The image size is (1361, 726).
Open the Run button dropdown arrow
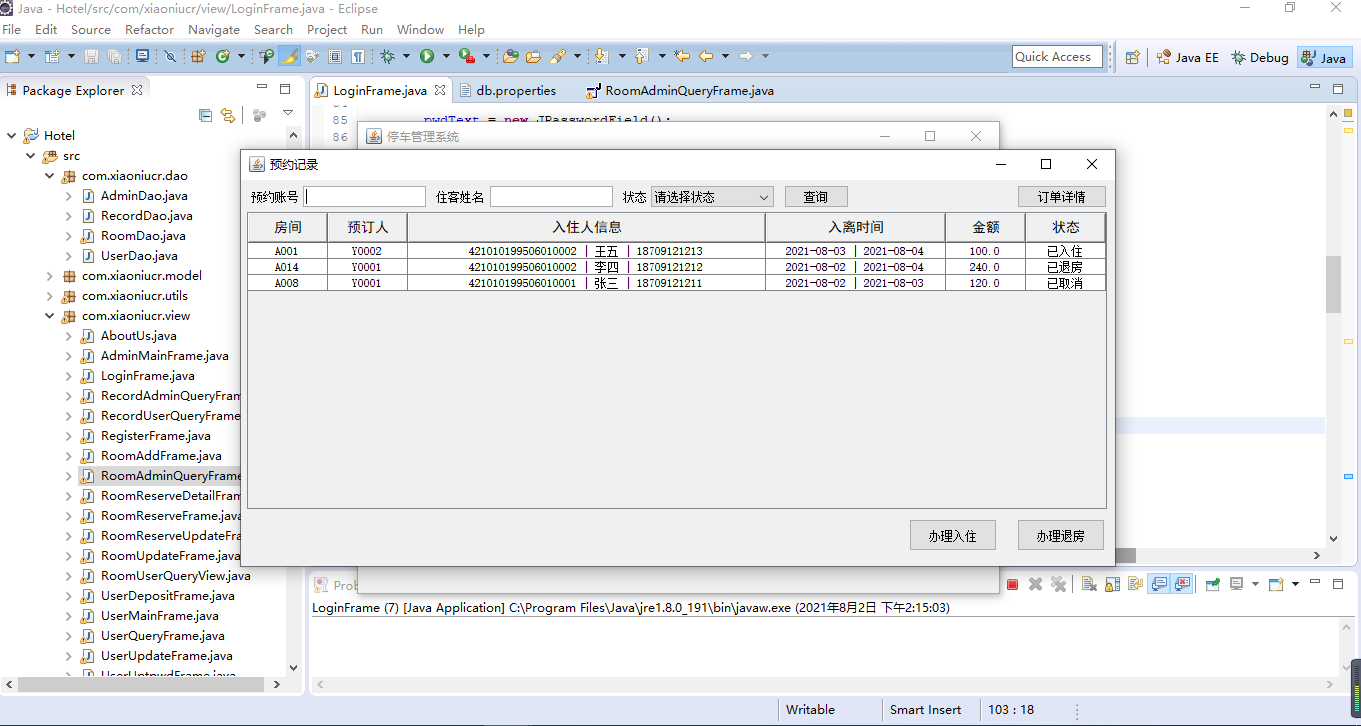446,57
